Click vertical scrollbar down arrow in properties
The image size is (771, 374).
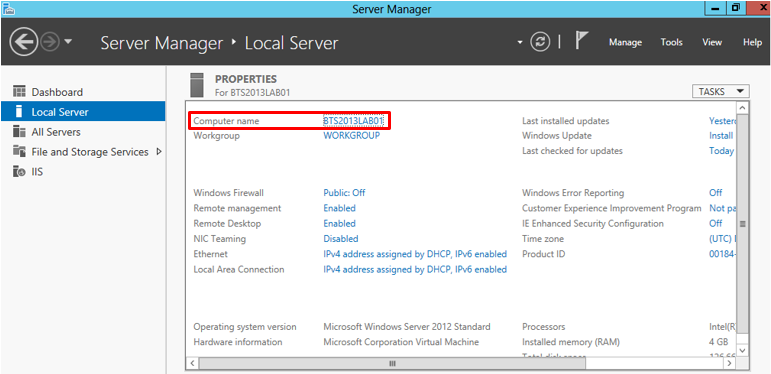(742, 350)
